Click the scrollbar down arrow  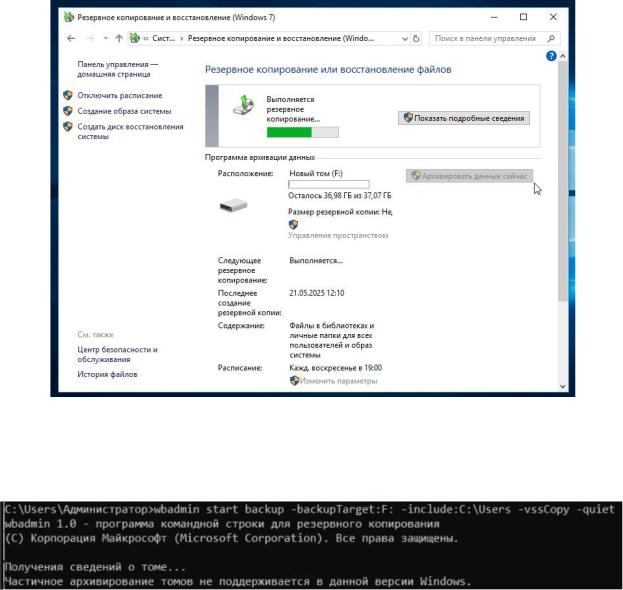562,386
